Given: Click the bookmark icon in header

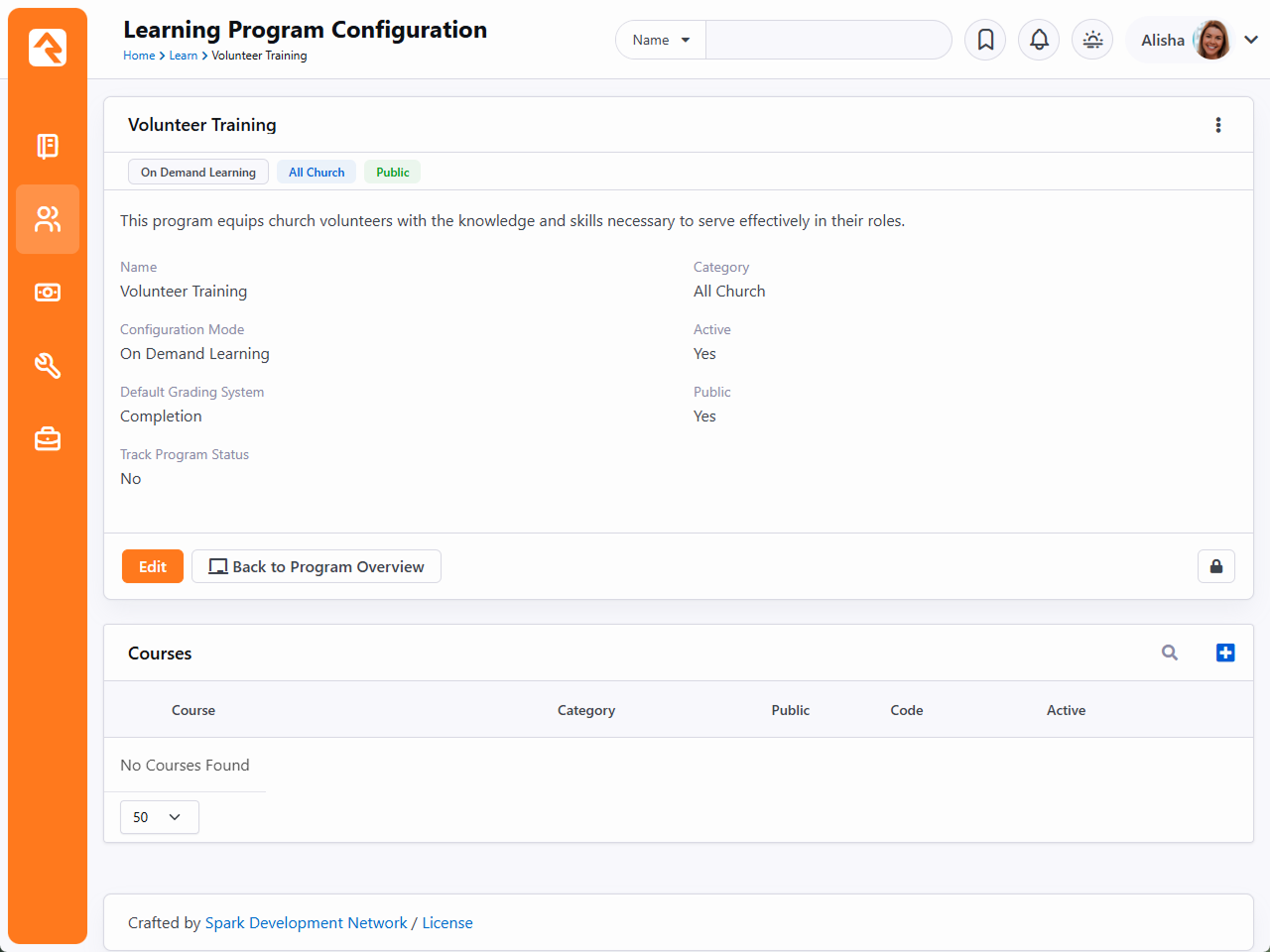Looking at the screenshot, I should pyautogui.click(x=985, y=40).
